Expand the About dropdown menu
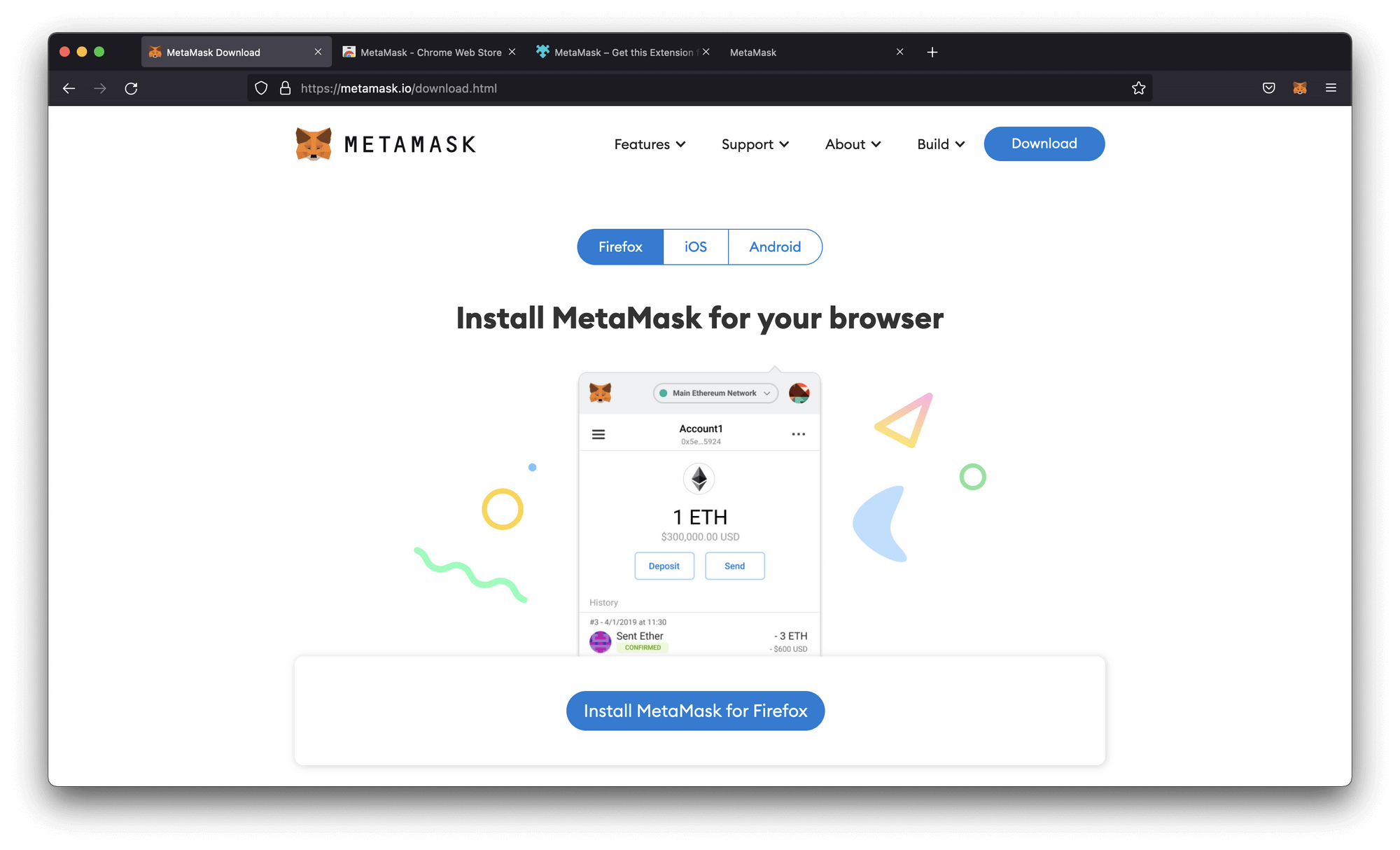 coord(852,143)
